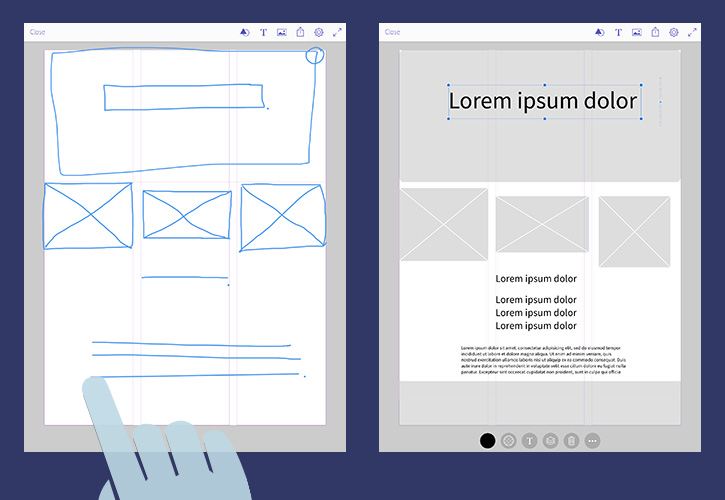Select the Text tool in left panel toolbar

pos(263,32)
